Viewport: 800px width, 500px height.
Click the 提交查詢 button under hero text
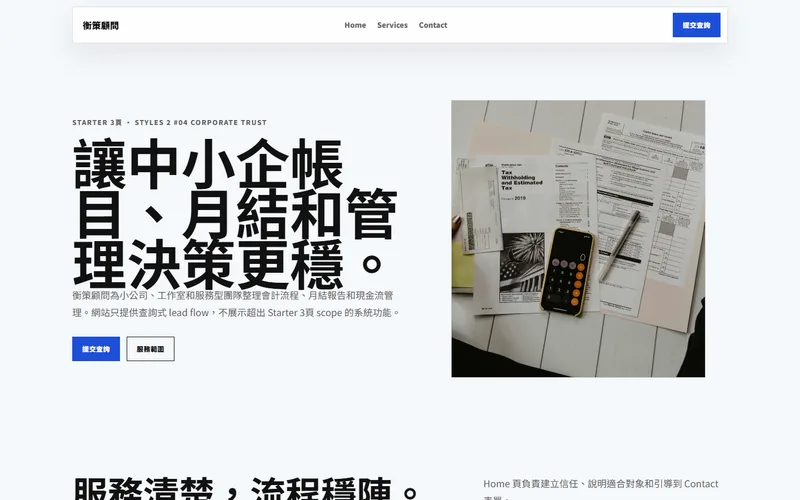pos(96,349)
